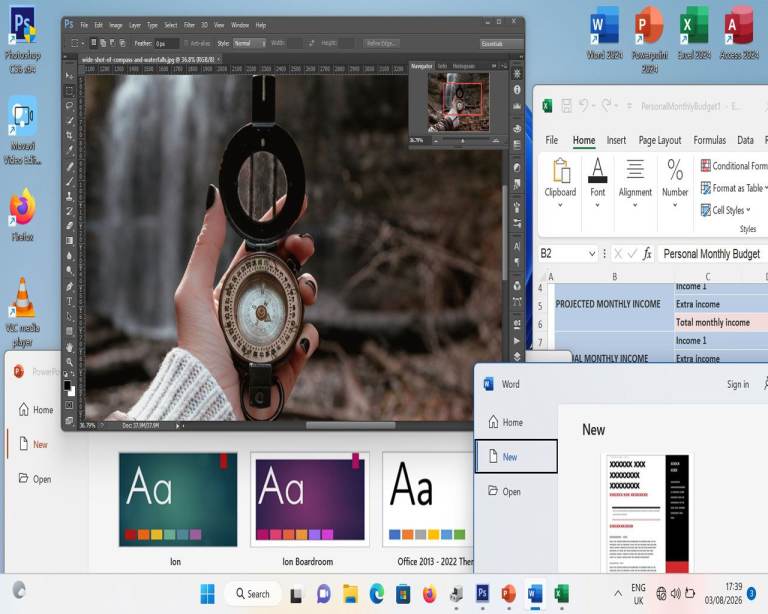Click the Navigator preview thumbnail
The height and width of the screenshot is (614, 768).
[x=458, y=102]
